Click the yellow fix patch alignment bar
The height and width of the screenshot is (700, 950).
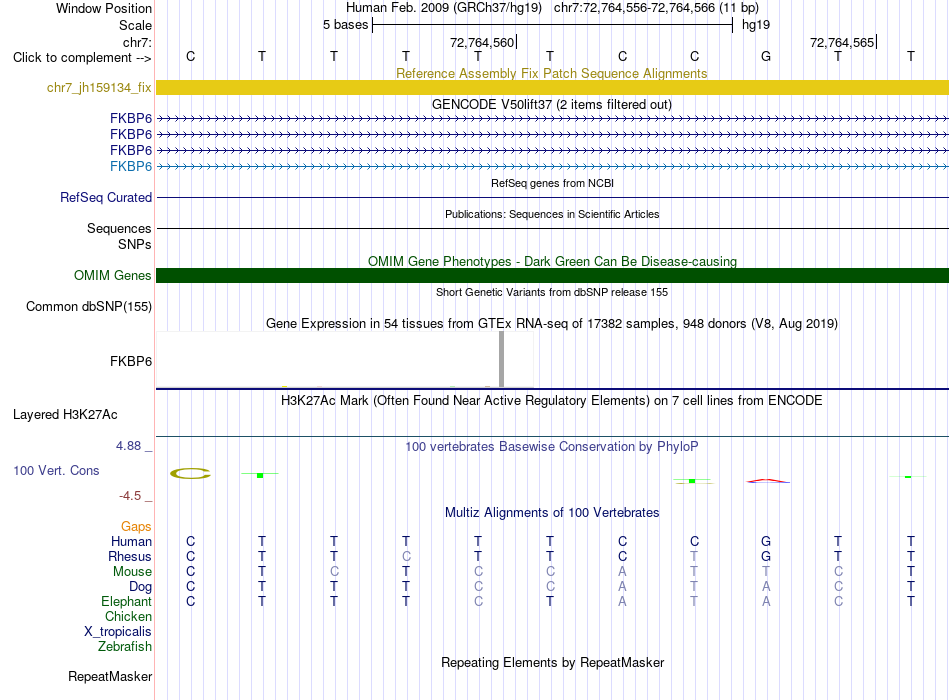point(552,87)
